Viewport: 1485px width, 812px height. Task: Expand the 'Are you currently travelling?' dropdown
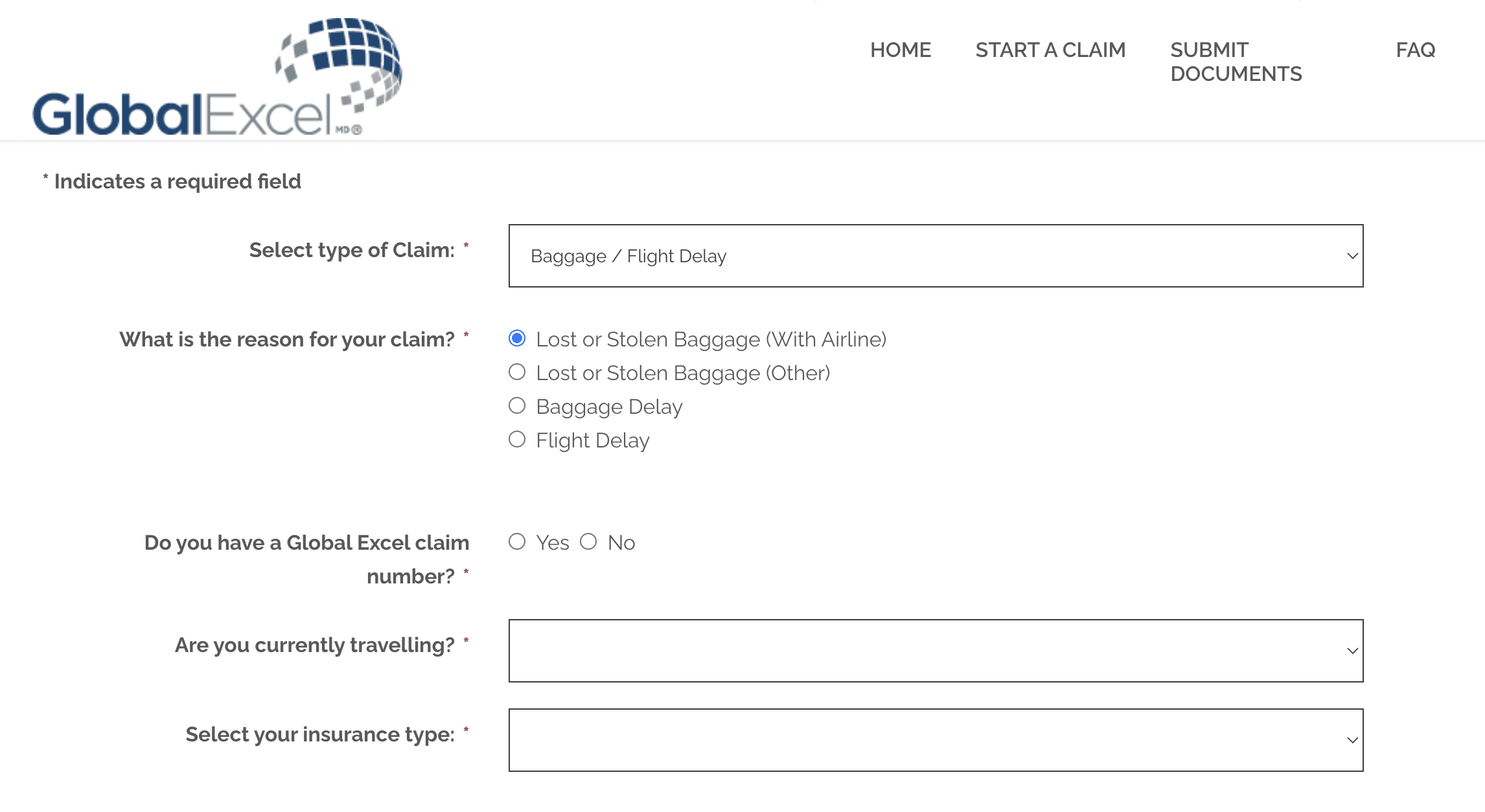pyautogui.click(x=935, y=651)
